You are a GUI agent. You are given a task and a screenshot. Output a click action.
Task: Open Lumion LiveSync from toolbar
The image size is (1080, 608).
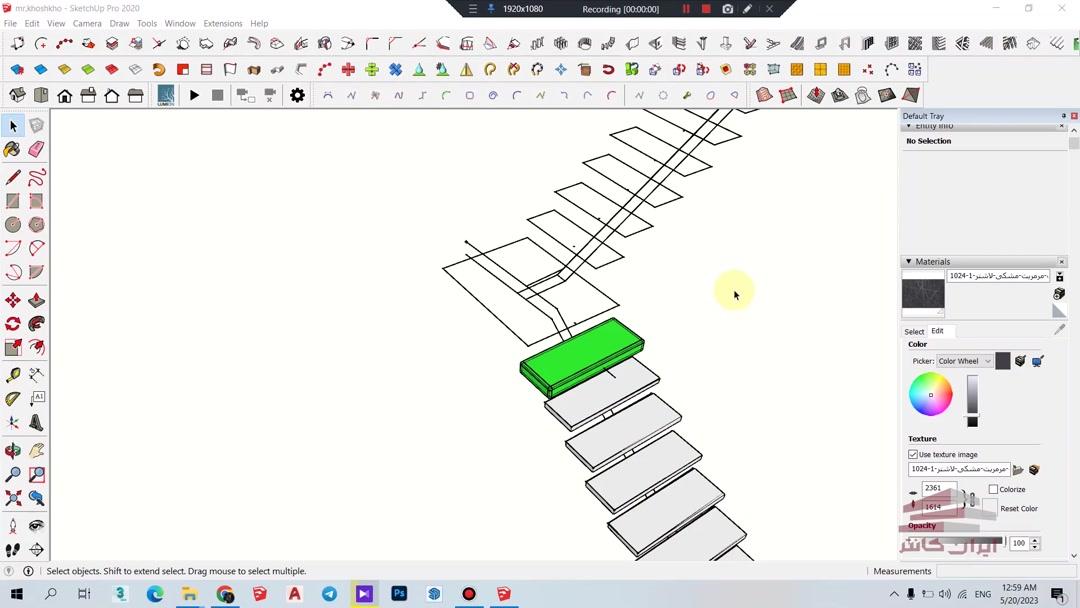pos(165,95)
